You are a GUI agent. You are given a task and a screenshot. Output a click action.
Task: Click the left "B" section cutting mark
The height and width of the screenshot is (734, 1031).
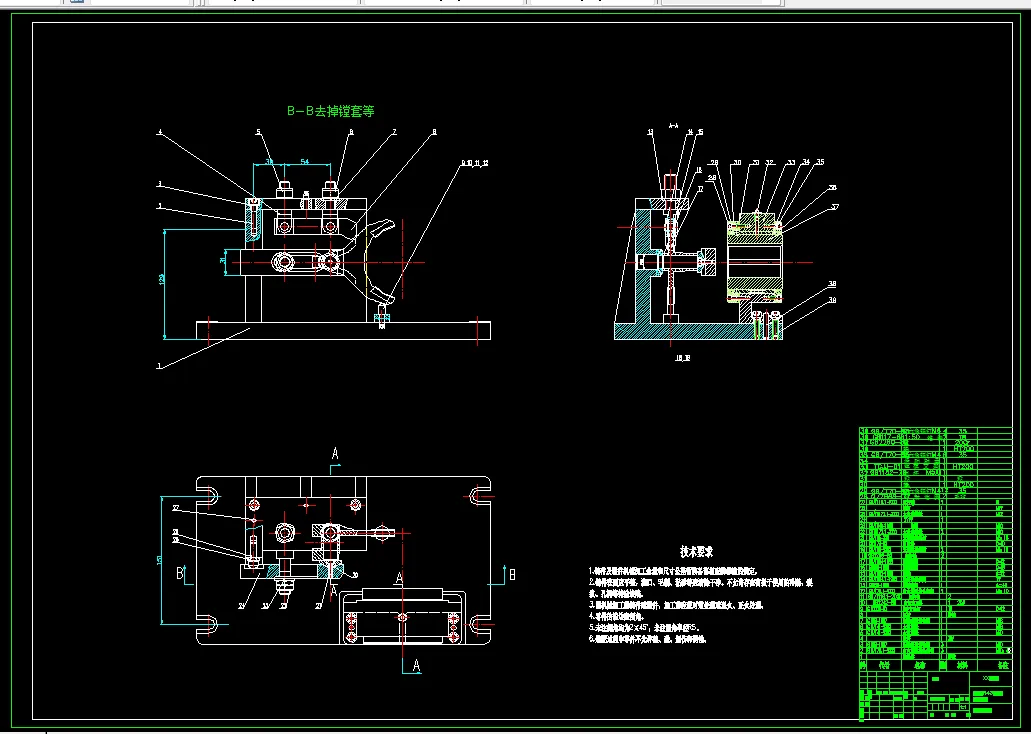point(180,574)
